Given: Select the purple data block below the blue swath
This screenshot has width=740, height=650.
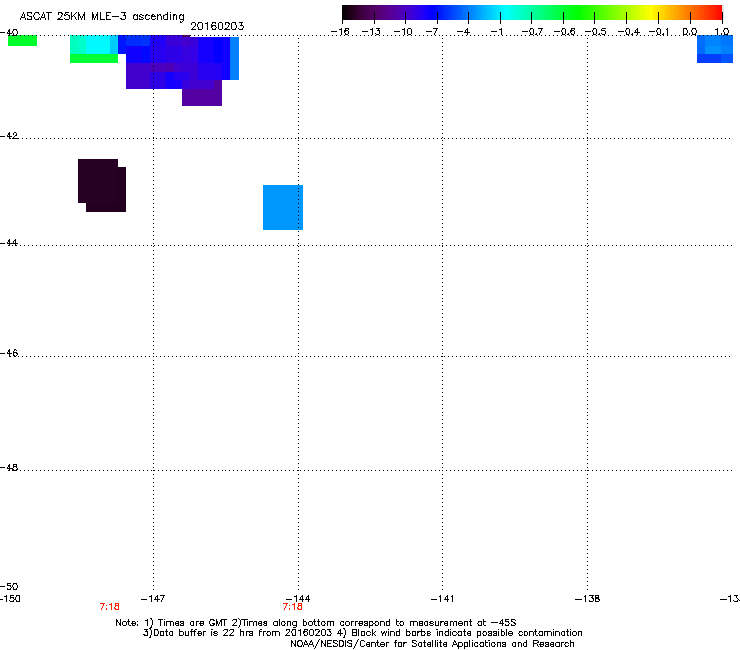Looking at the screenshot, I should (202, 93).
